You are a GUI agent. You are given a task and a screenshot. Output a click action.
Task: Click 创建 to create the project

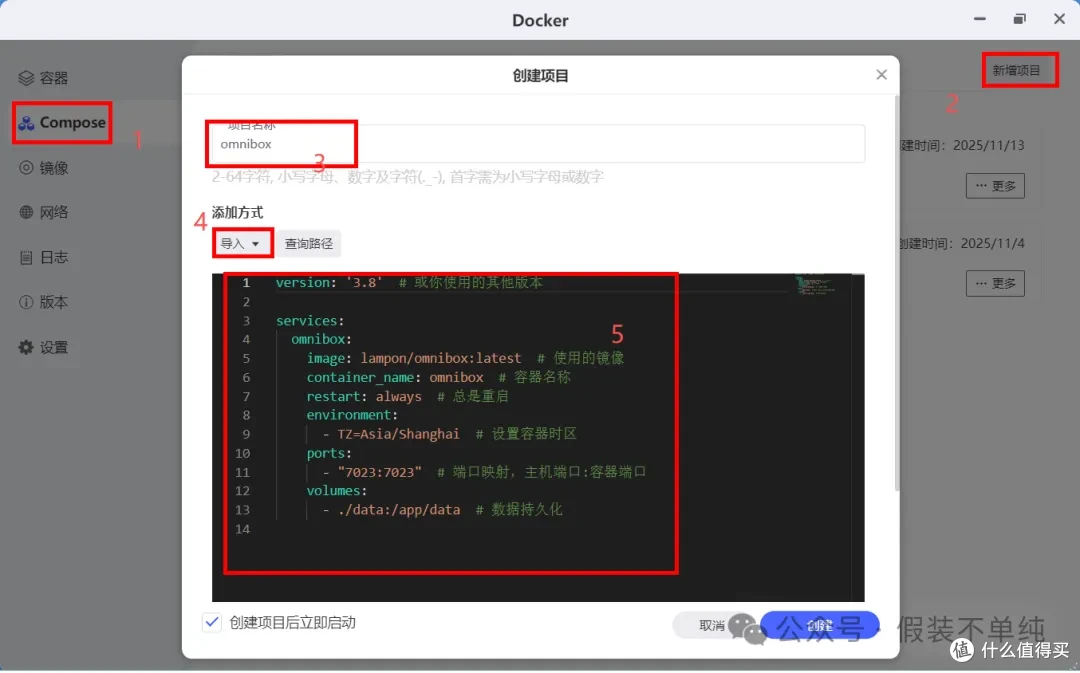point(820,625)
